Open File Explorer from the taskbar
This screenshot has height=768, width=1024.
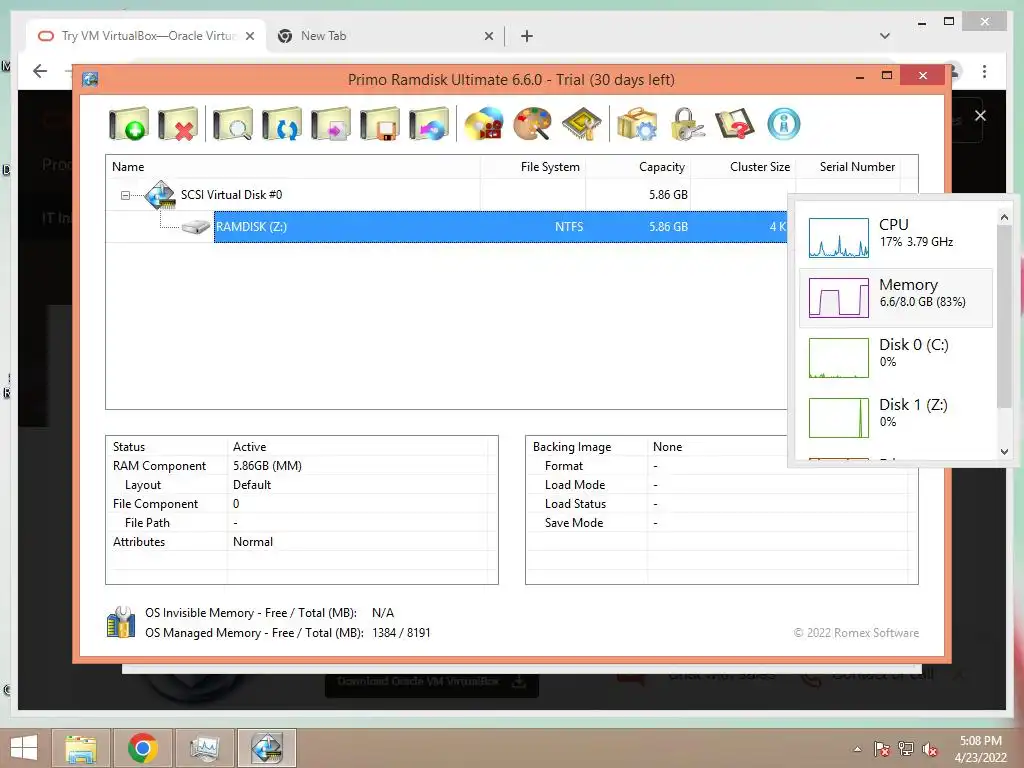pos(81,748)
